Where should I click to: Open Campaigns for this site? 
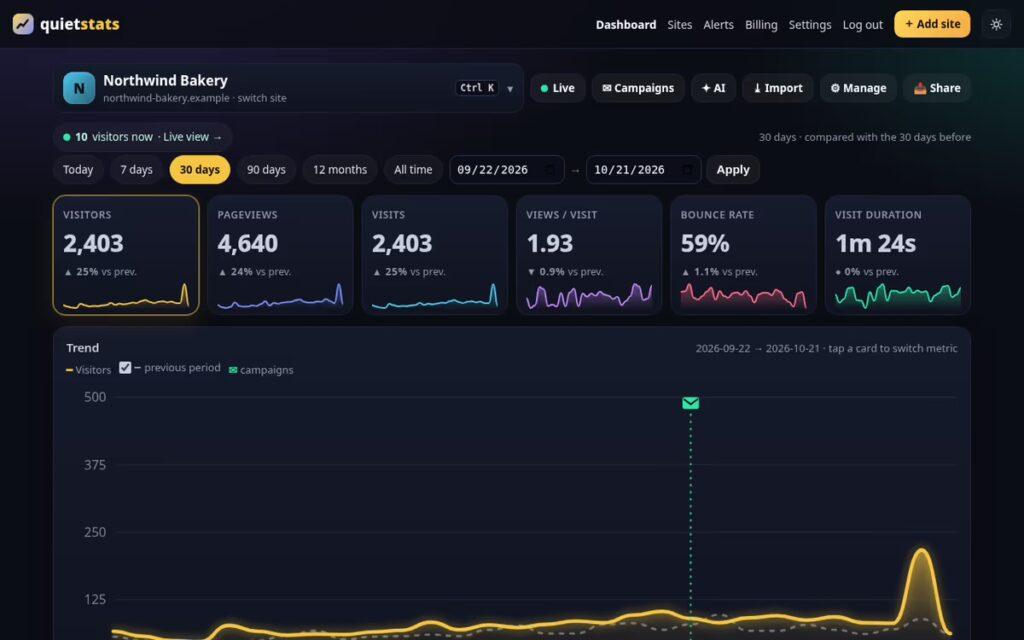tap(637, 88)
